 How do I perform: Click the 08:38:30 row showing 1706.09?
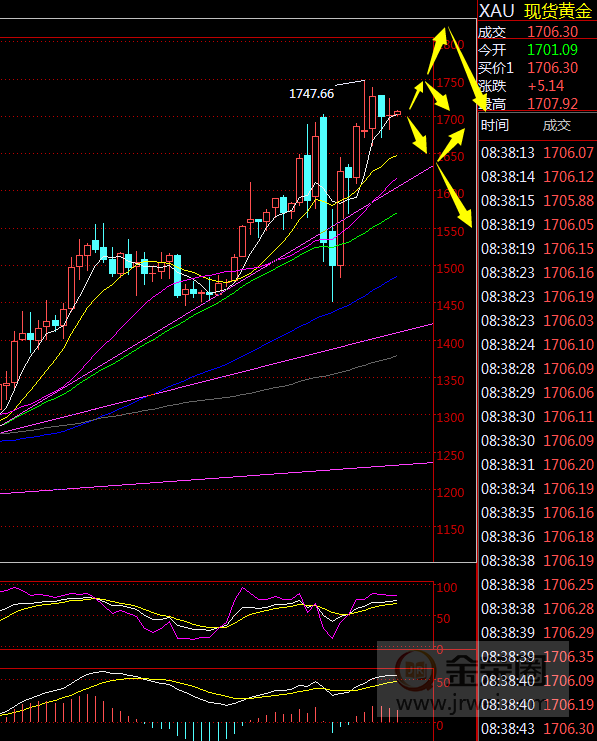(537, 440)
